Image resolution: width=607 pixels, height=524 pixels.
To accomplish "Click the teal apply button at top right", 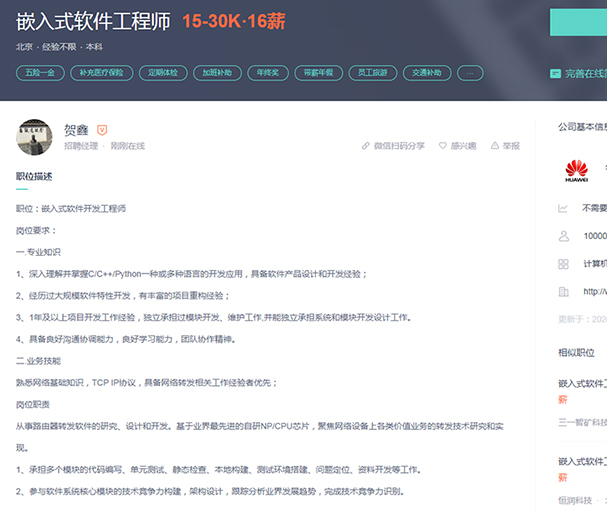I will pyautogui.click(x=578, y=22).
